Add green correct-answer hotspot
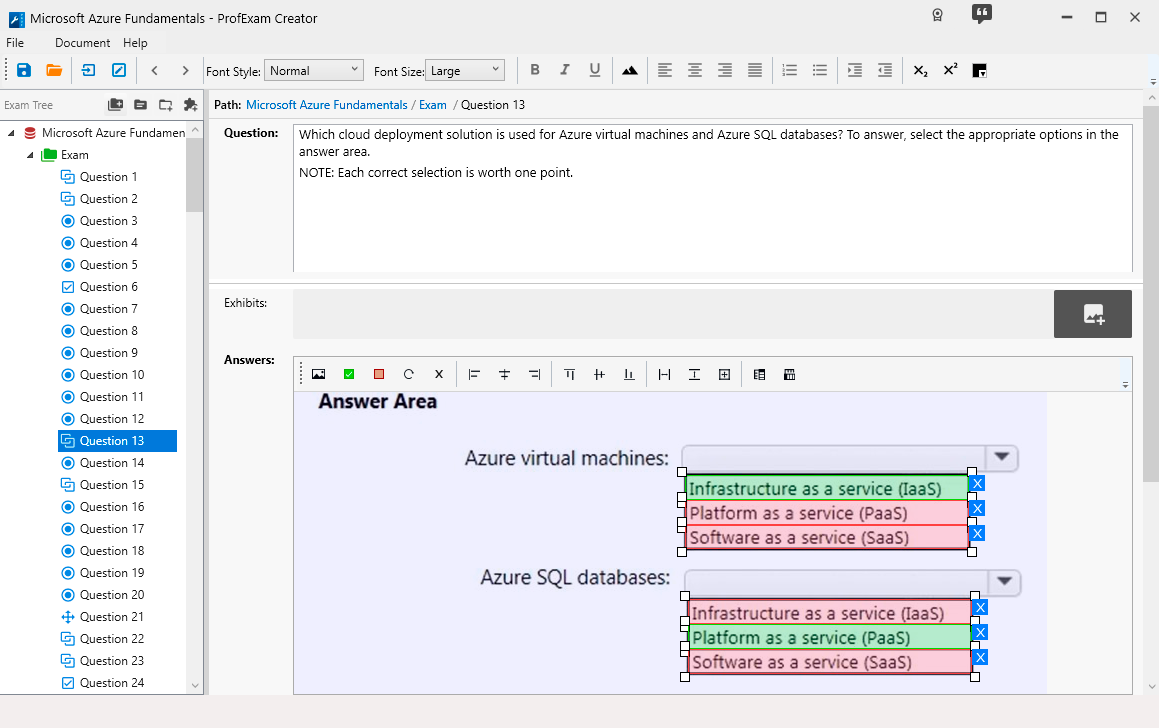 click(x=349, y=375)
